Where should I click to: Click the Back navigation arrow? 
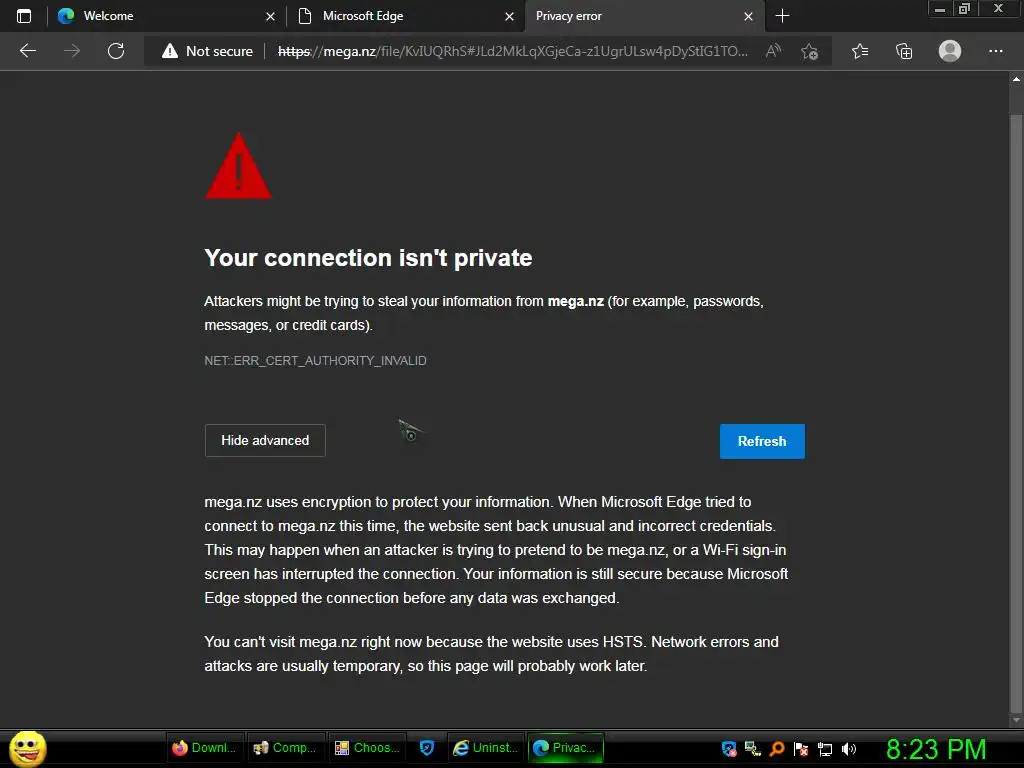coord(28,51)
